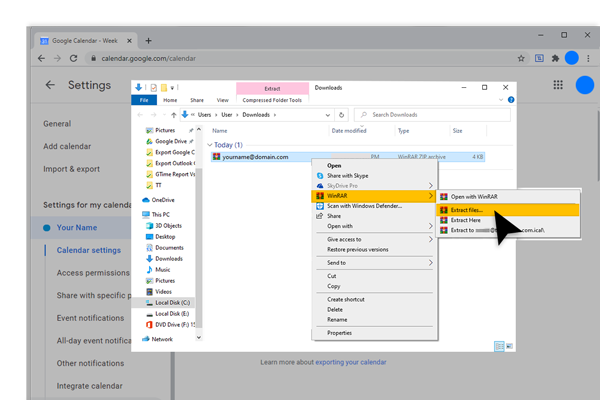Open Add calendar in Settings sidebar
This screenshot has width=600, height=400.
point(67,146)
